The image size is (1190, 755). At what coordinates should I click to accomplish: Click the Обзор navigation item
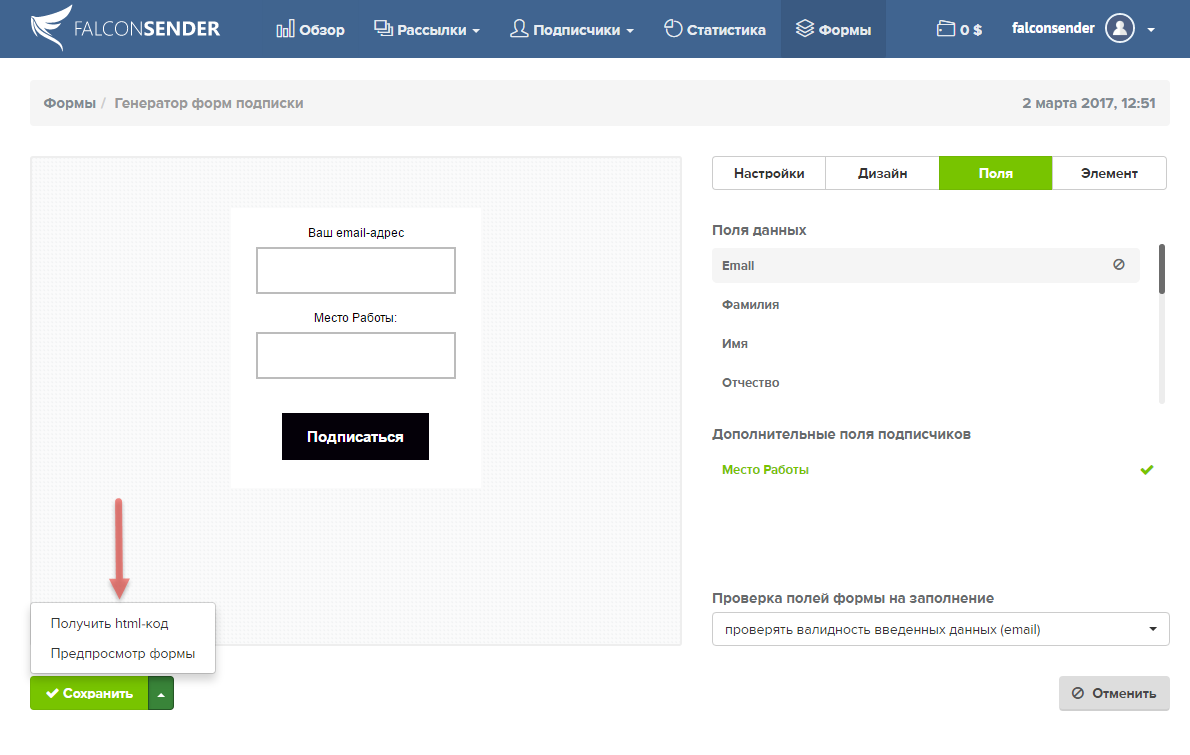click(x=310, y=30)
